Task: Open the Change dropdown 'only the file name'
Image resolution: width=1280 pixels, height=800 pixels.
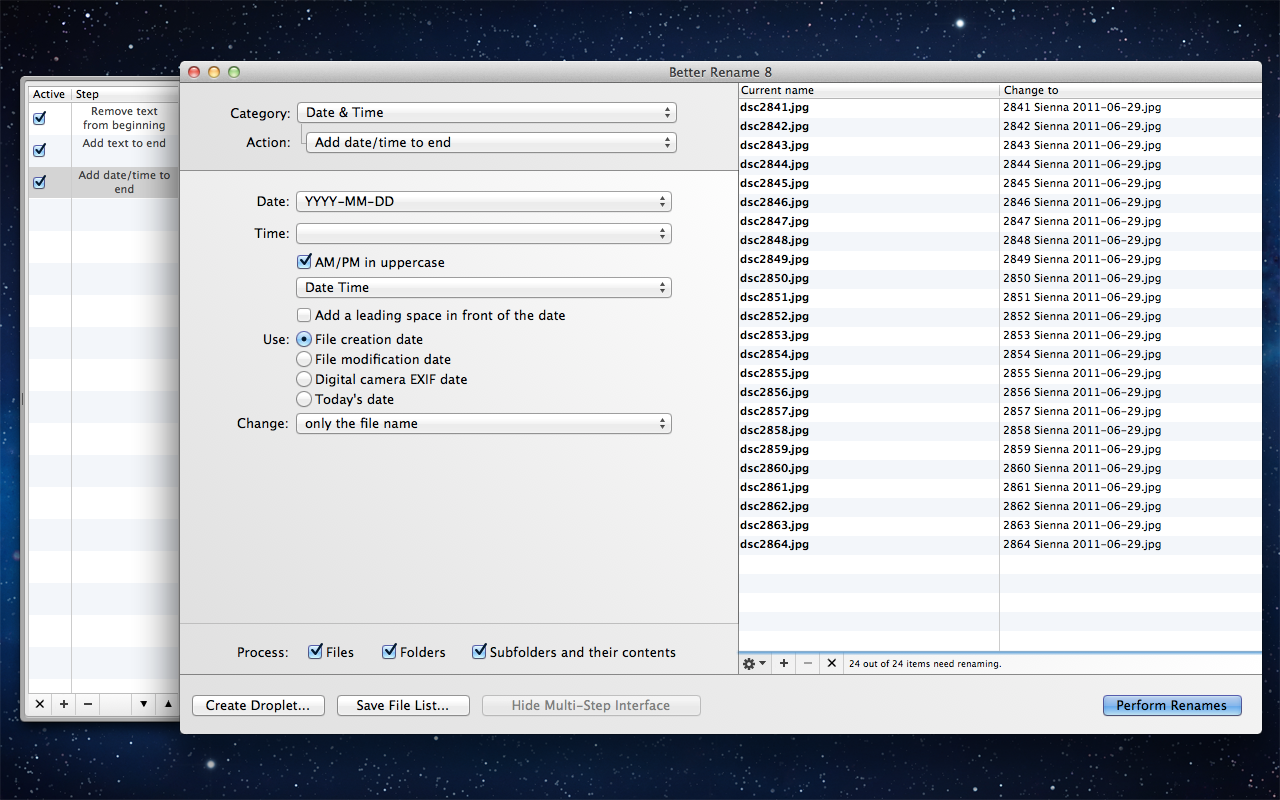Action: (484, 423)
